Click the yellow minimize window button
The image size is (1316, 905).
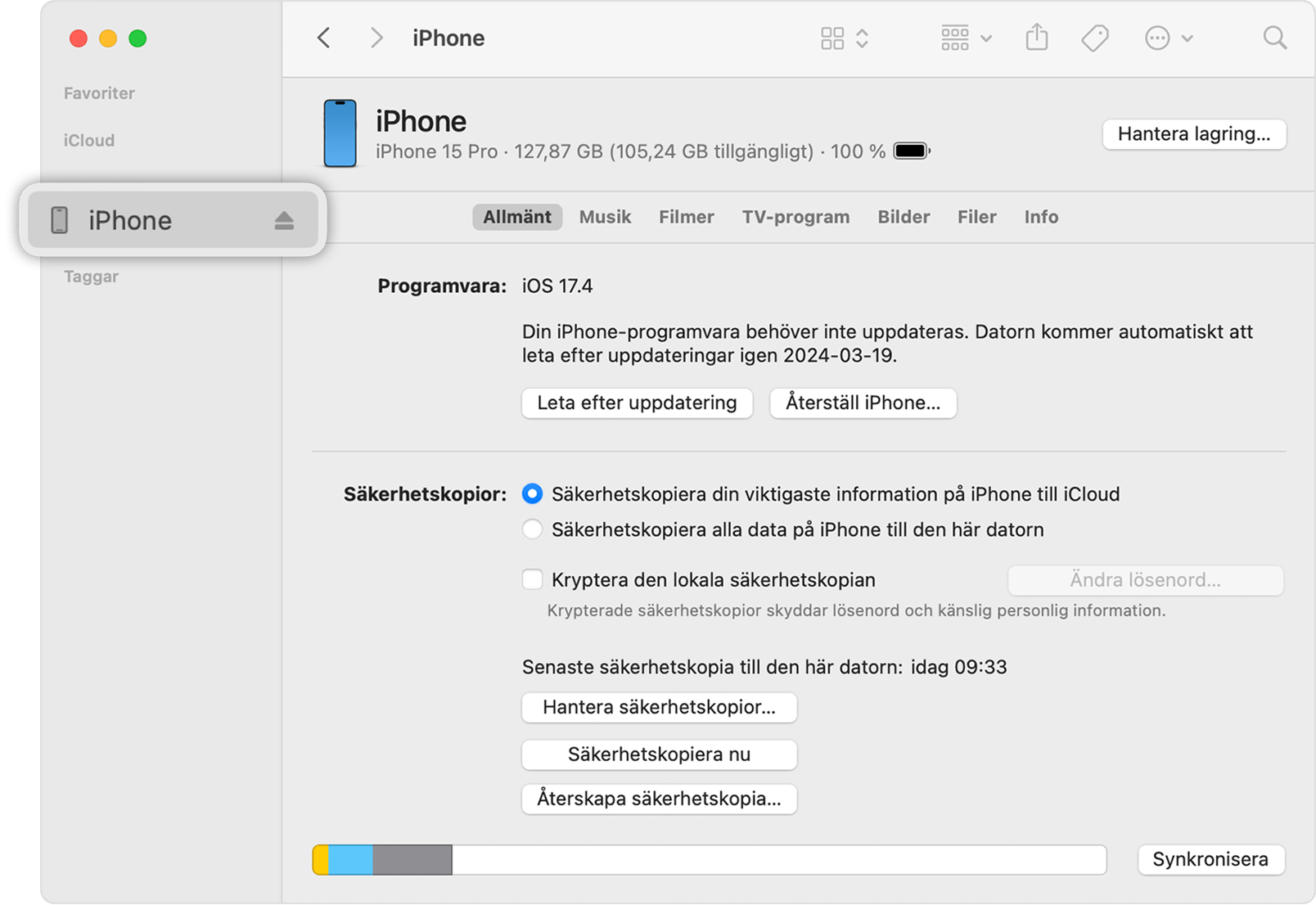[x=108, y=38]
